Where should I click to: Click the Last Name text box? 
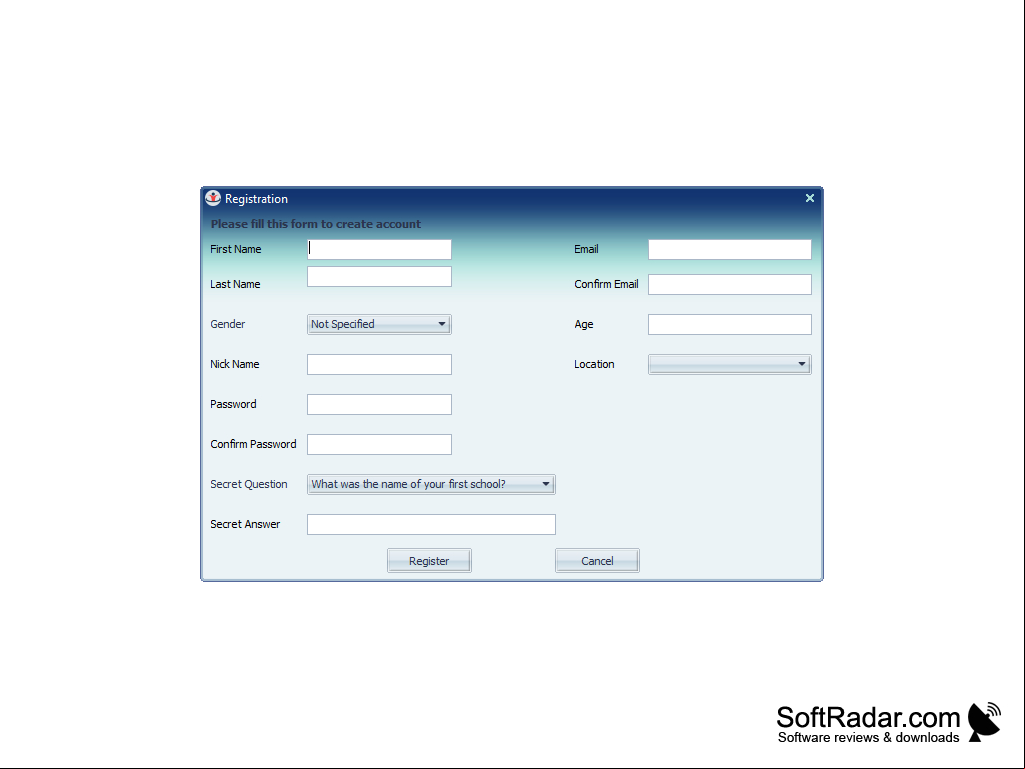pyautogui.click(x=379, y=277)
